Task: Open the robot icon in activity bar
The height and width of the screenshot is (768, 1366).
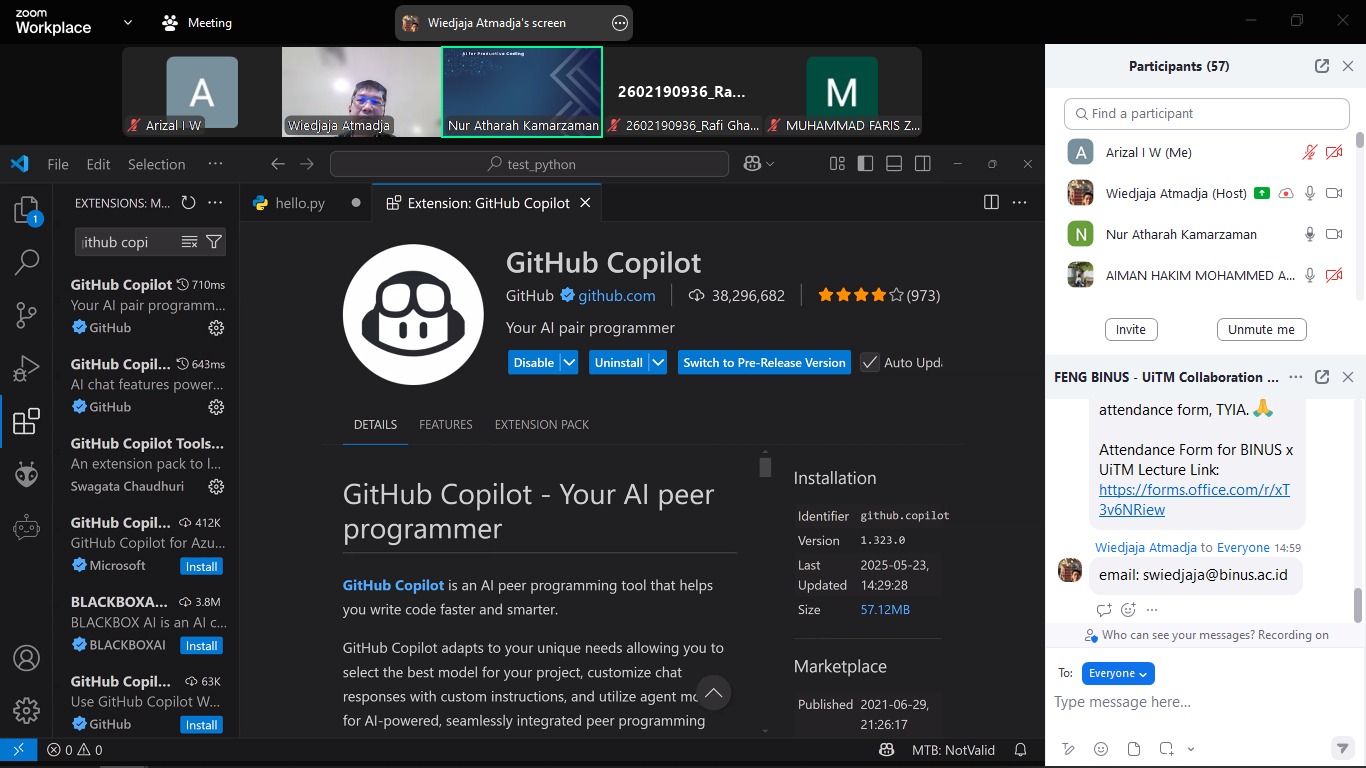Action: point(26,527)
